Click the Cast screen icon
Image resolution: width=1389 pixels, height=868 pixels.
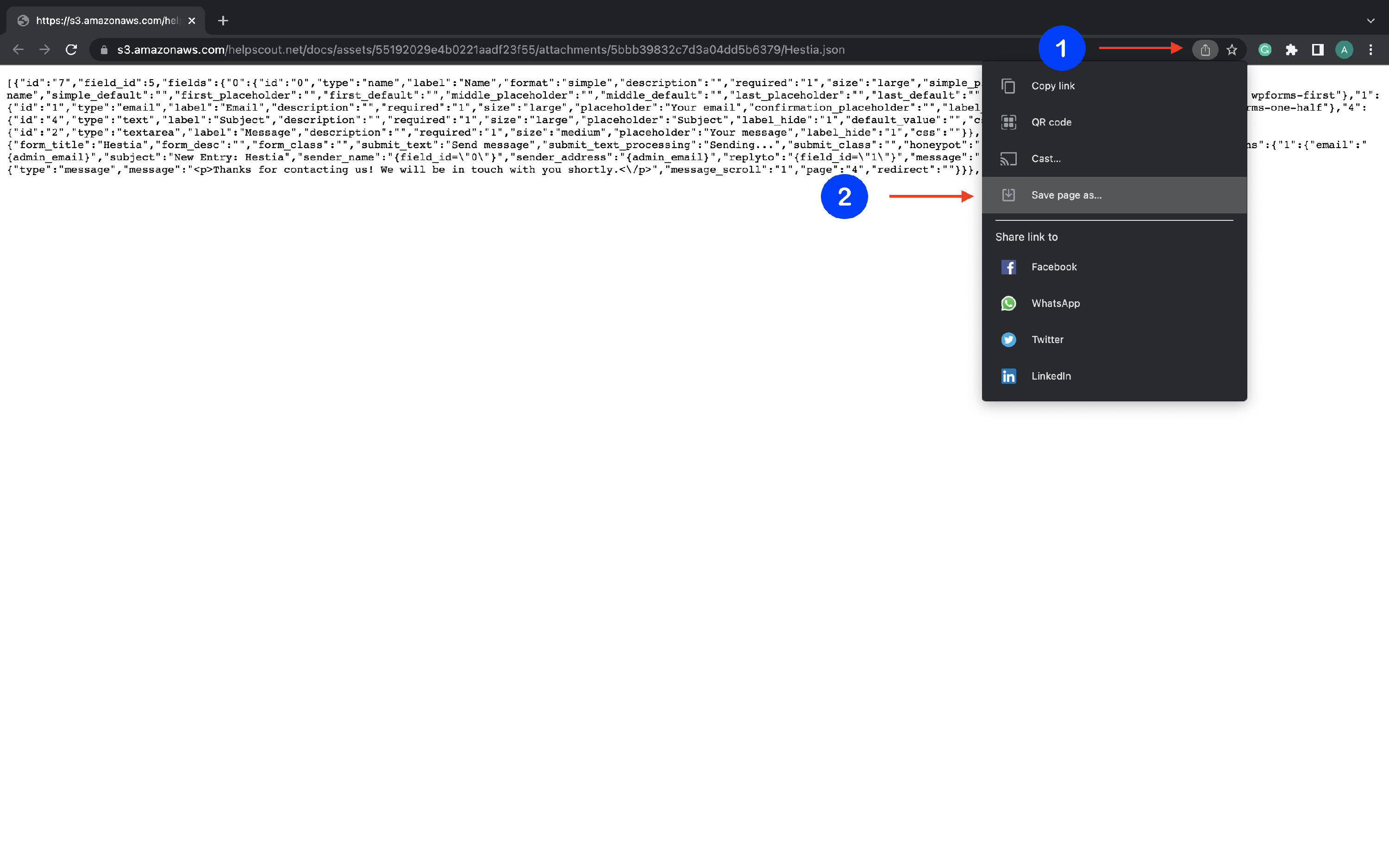pyautogui.click(x=1008, y=159)
